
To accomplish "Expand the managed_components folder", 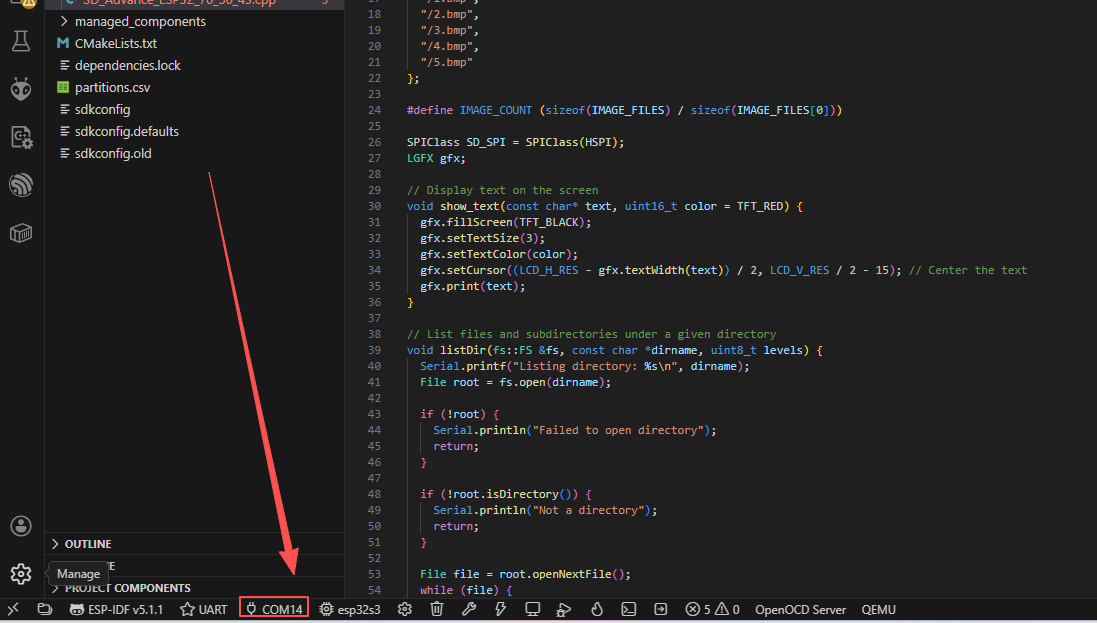I will pos(140,21).
